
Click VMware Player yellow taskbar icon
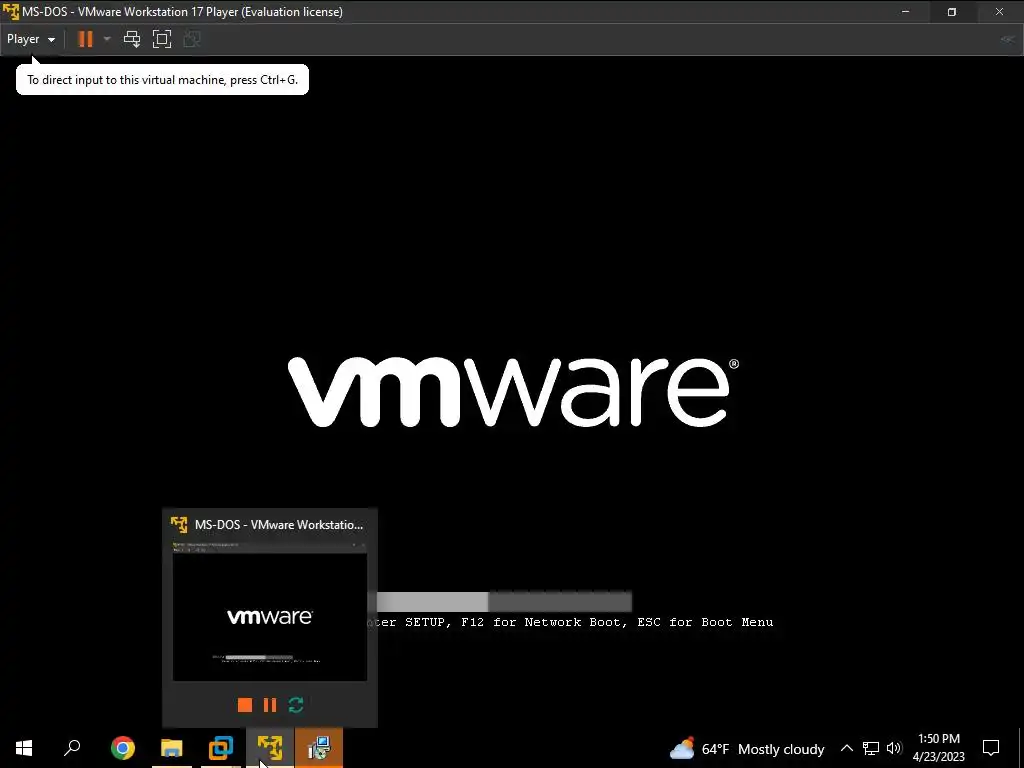(x=270, y=748)
